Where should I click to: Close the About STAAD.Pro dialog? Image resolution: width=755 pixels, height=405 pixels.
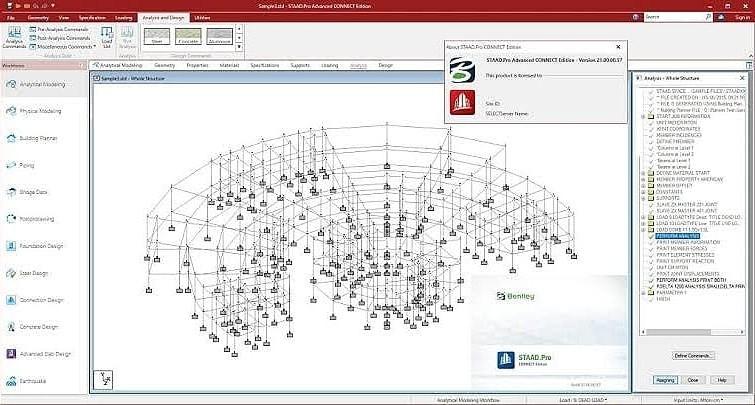tap(618, 47)
